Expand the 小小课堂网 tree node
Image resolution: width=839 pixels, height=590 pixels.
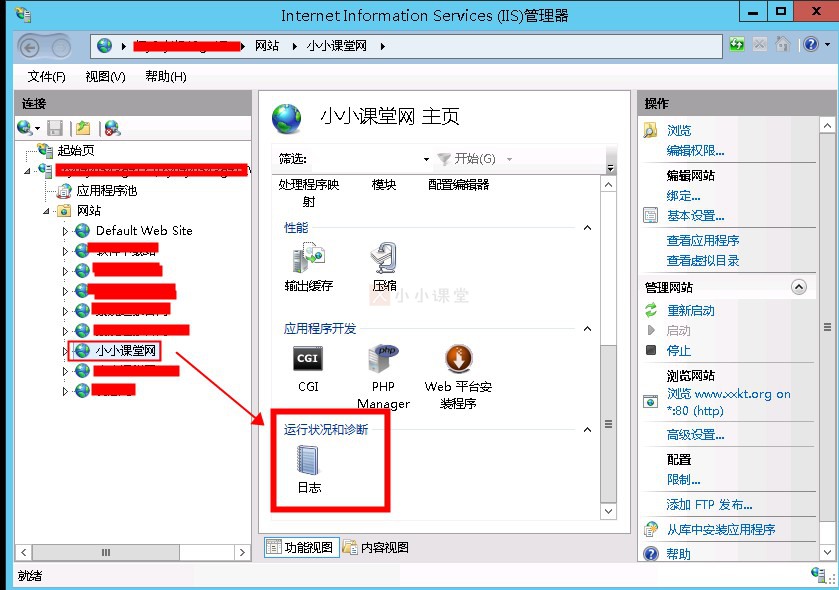[x=65, y=351]
